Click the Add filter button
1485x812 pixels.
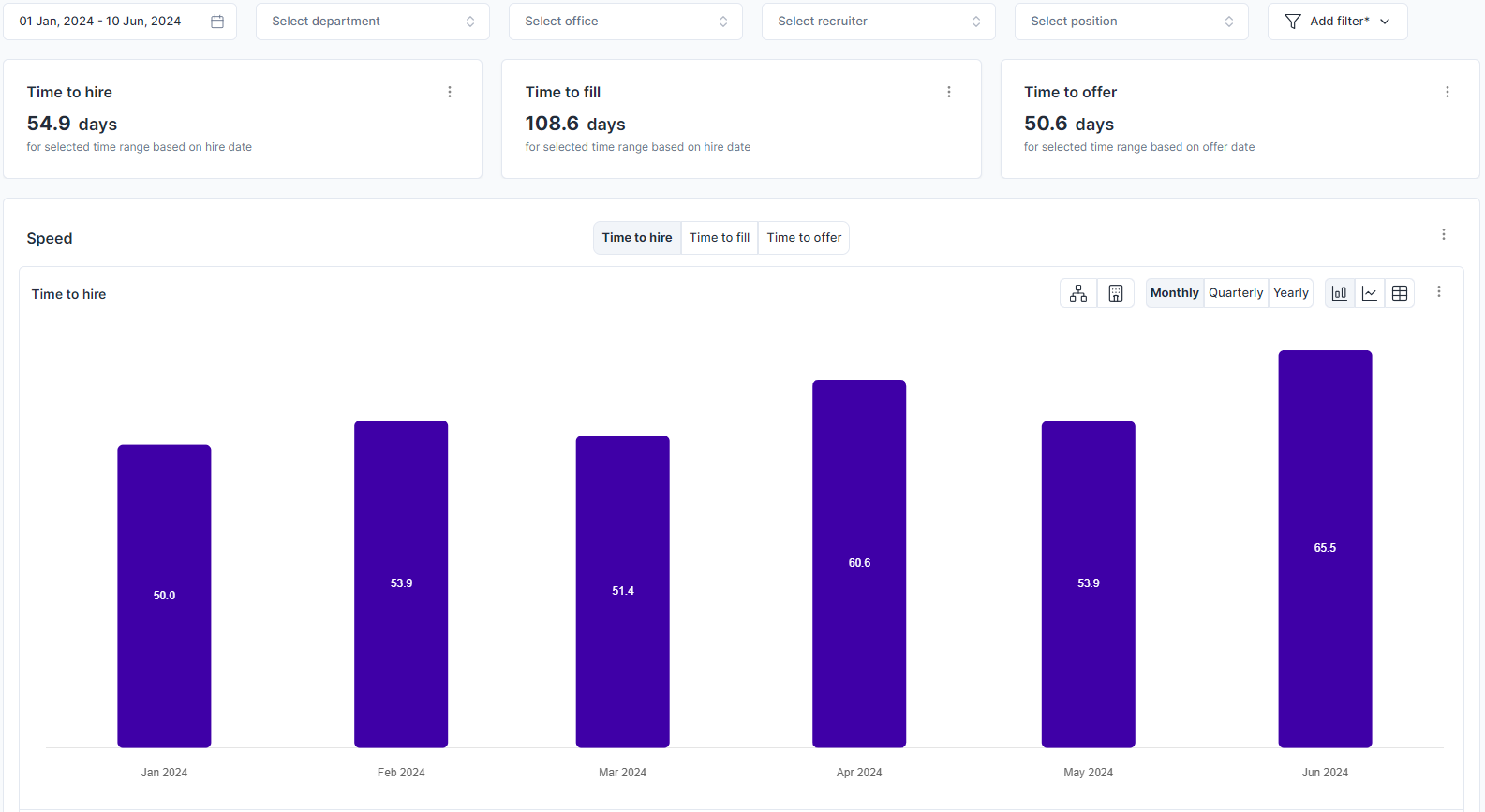(1338, 22)
